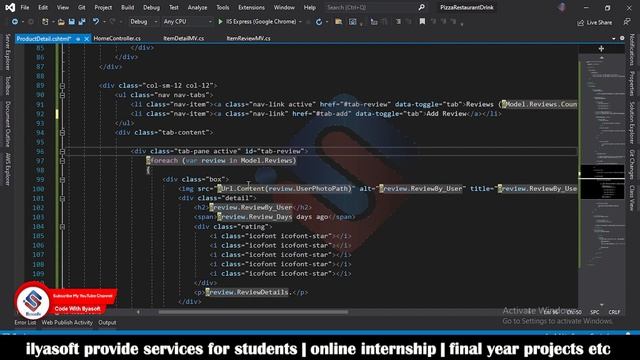
Task: Click the user account avatar
Action: 562,7
